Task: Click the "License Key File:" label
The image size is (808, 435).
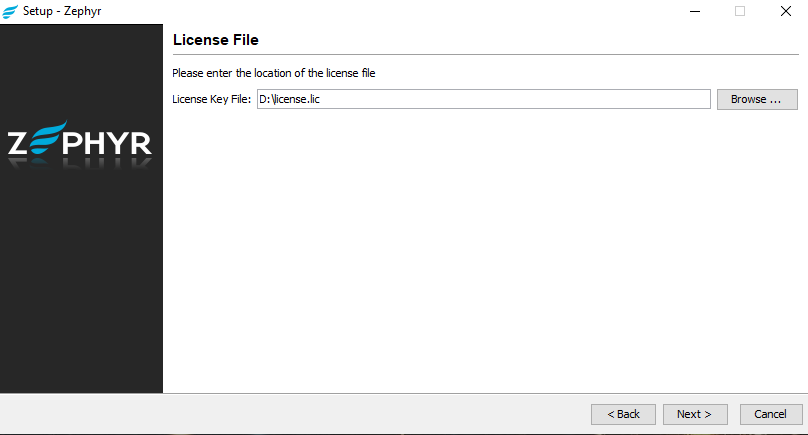Action: 211,99
